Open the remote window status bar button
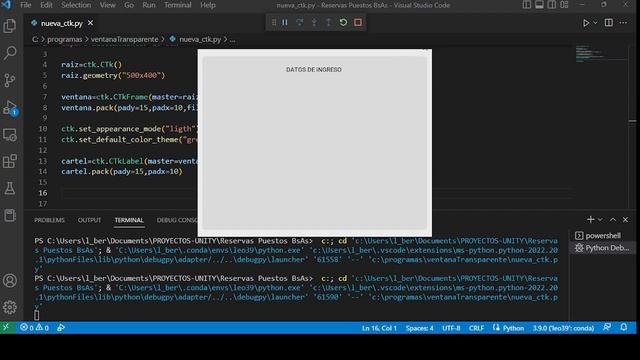This screenshot has width=640, height=360. [x=7, y=328]
